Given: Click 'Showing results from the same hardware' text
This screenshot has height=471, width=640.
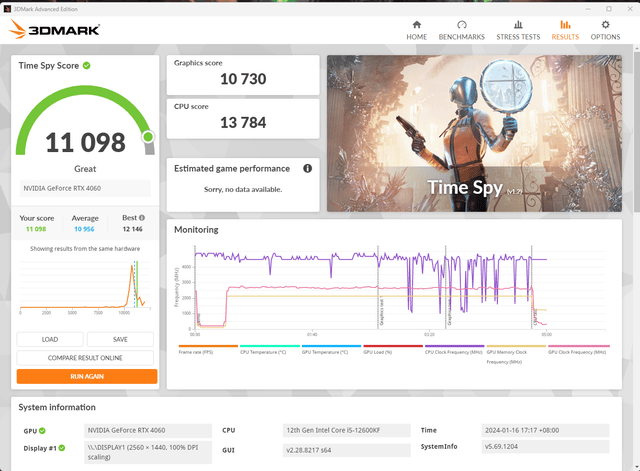Looking at the screenshot, I should (85, 249).
